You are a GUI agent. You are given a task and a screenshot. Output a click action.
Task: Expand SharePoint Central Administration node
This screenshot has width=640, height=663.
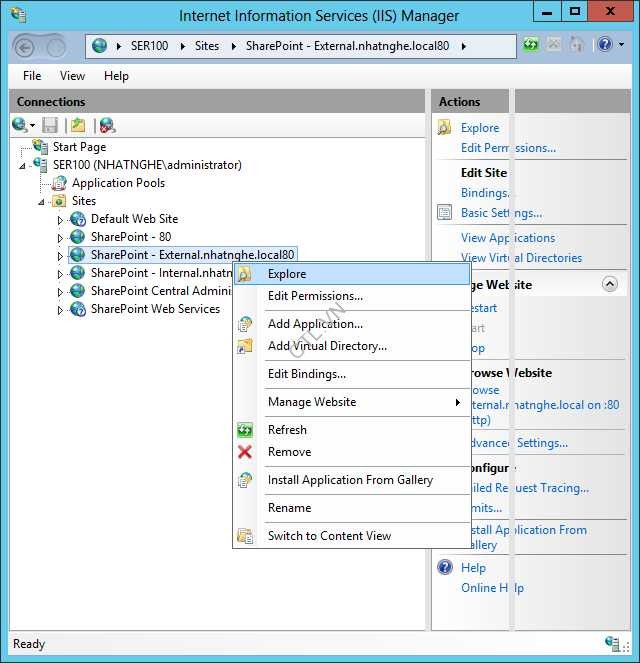[60, 292]
